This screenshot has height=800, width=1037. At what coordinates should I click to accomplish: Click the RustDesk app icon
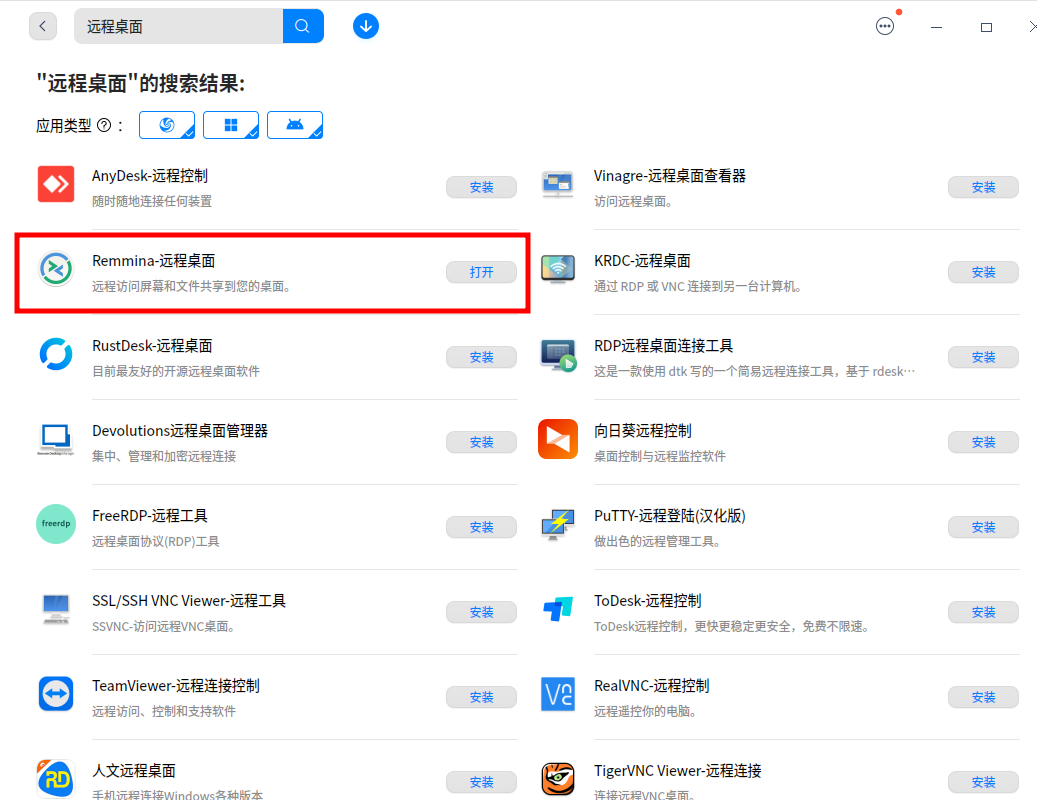tap(56, 354)
